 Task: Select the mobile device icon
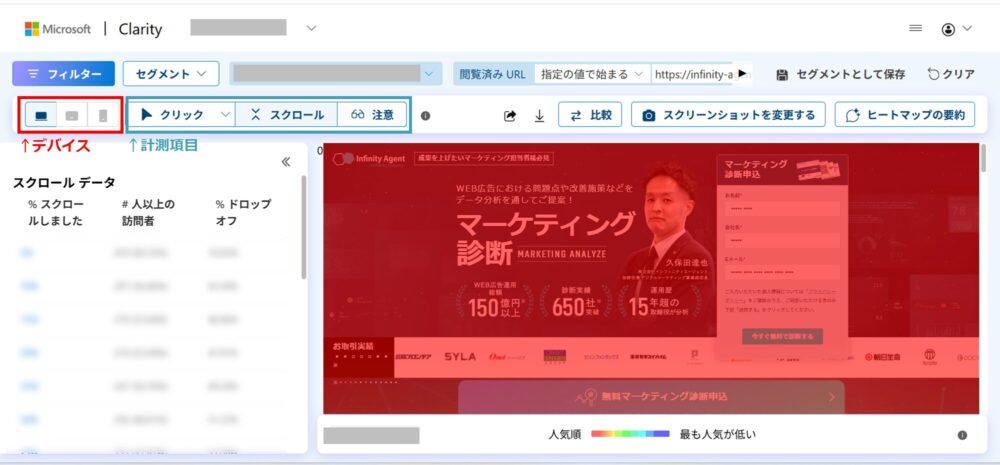pyautogui.click(x=103, y=115)
